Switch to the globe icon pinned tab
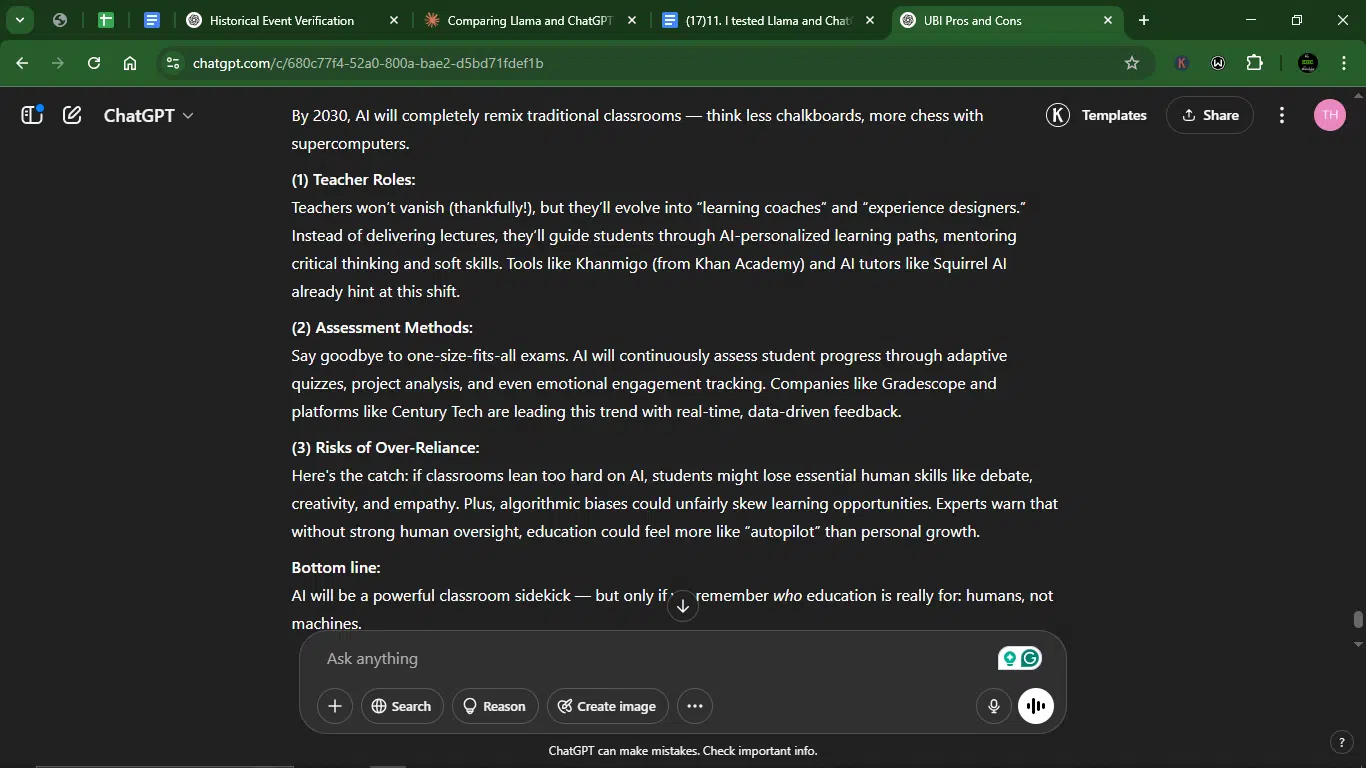This screenshot has height=768, width=1366. click(60, 20)
